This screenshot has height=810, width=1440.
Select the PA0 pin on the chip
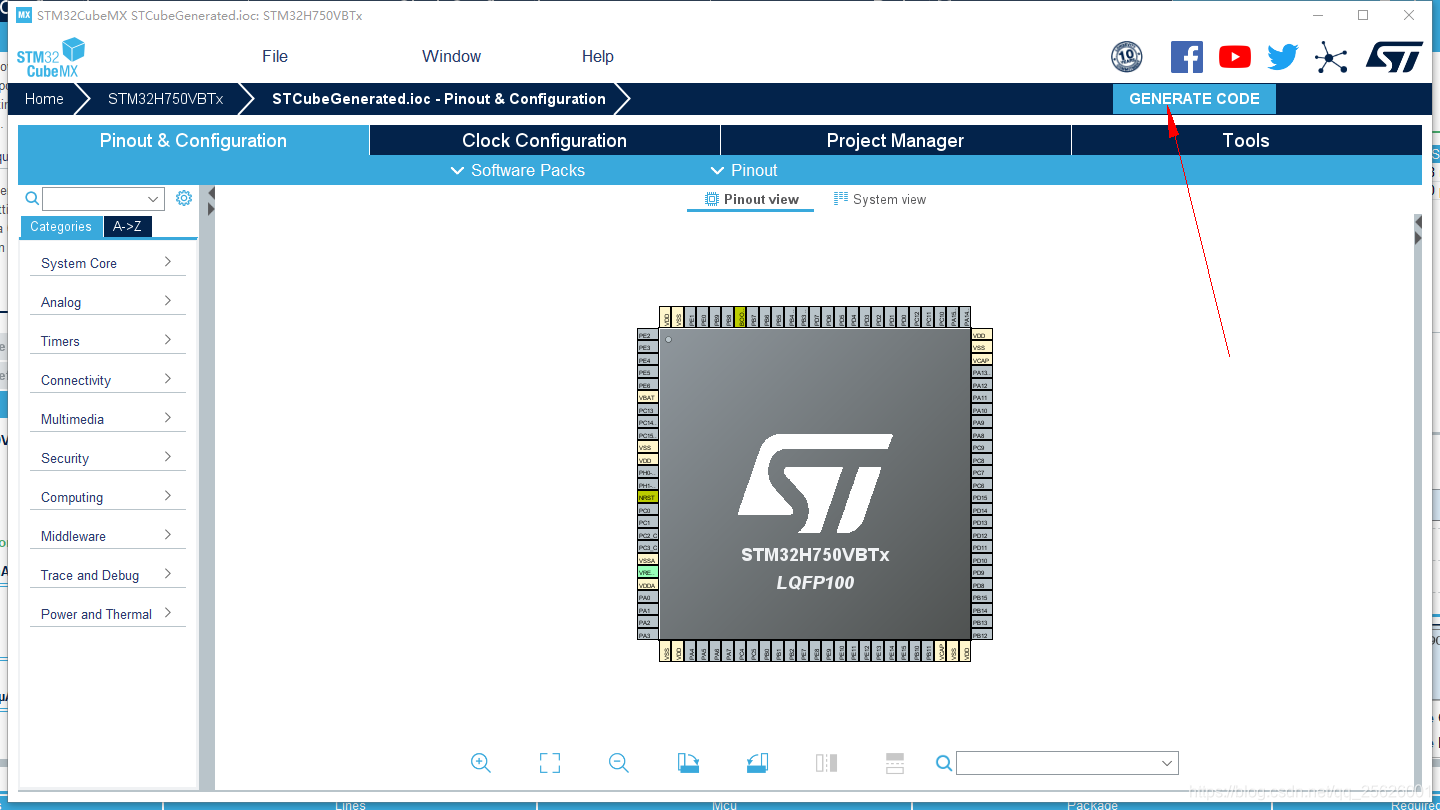click(x=648, y=597)
